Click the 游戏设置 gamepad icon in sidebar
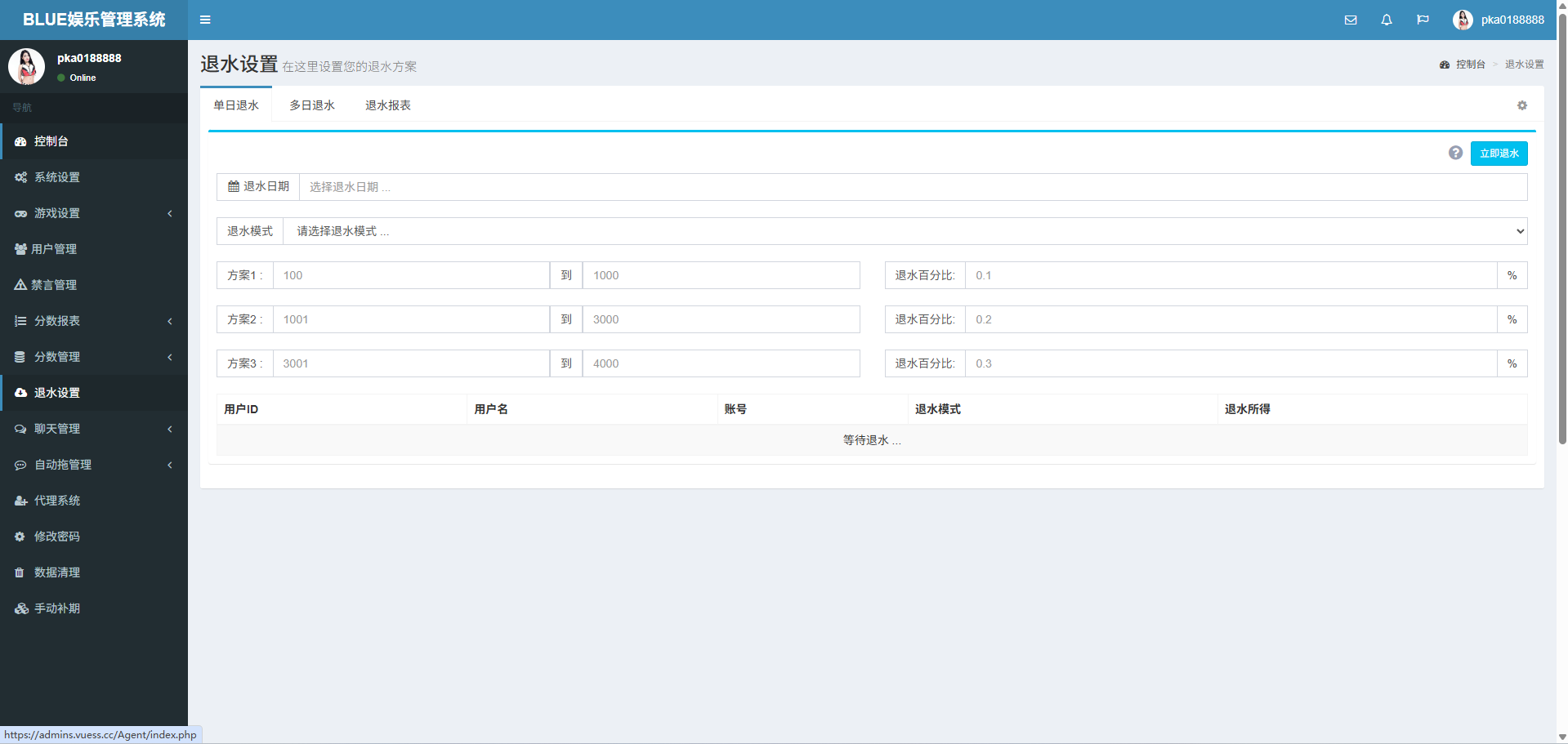This screenshot has width=1568, height=744. tap(20, 213)
